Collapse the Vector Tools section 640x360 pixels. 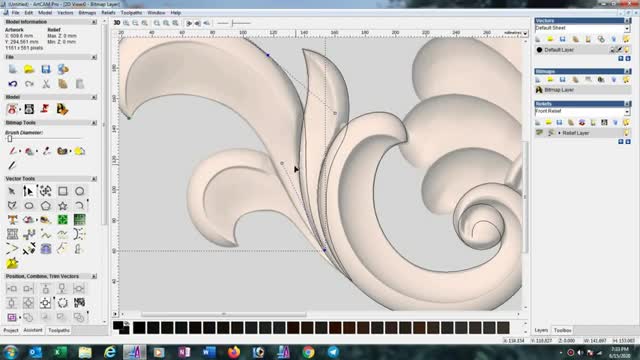(x=94, y=179)
